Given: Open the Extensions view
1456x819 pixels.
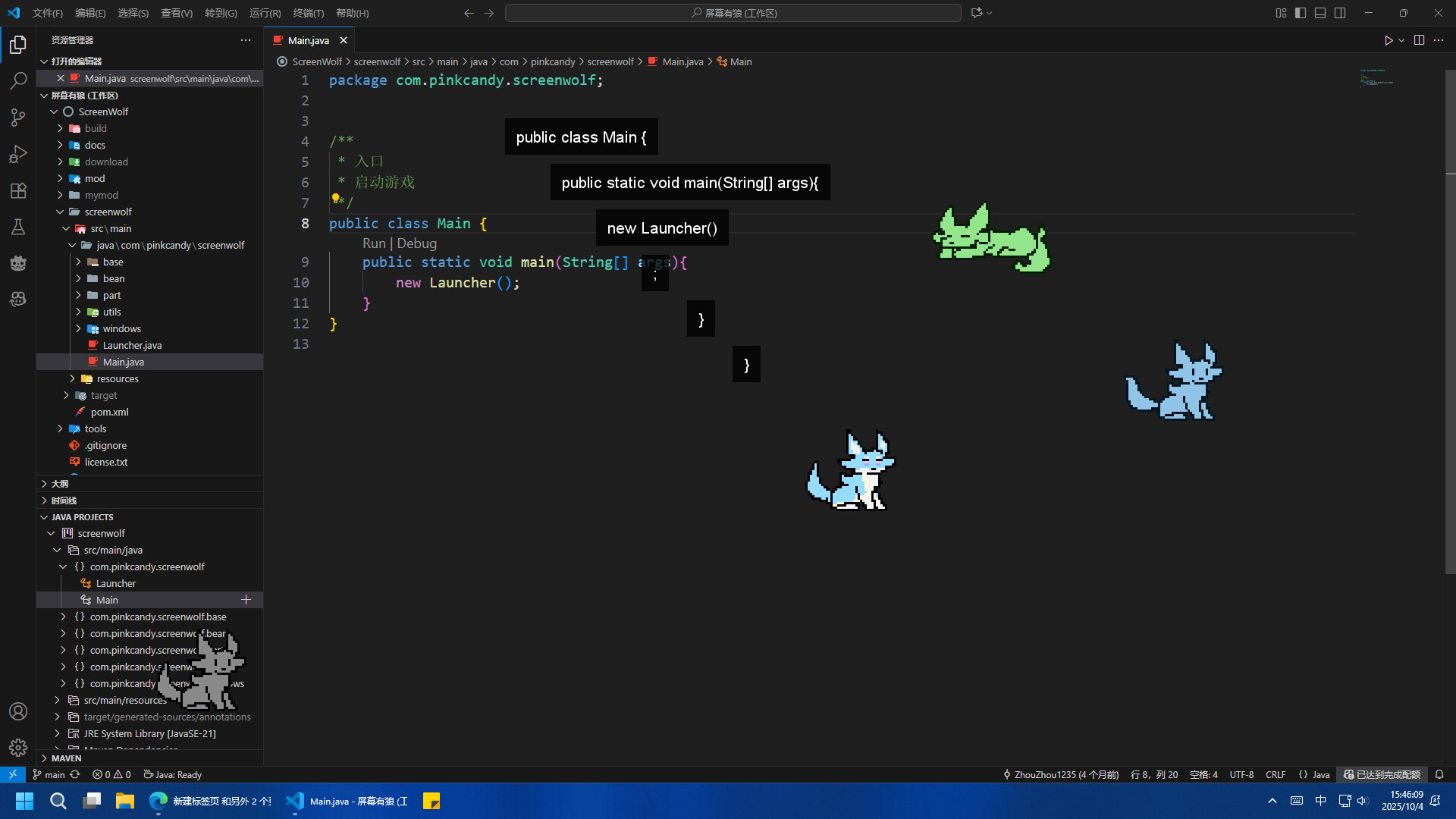Looking at the screenshot, I should pyautogui.click(x=18, y=190).
